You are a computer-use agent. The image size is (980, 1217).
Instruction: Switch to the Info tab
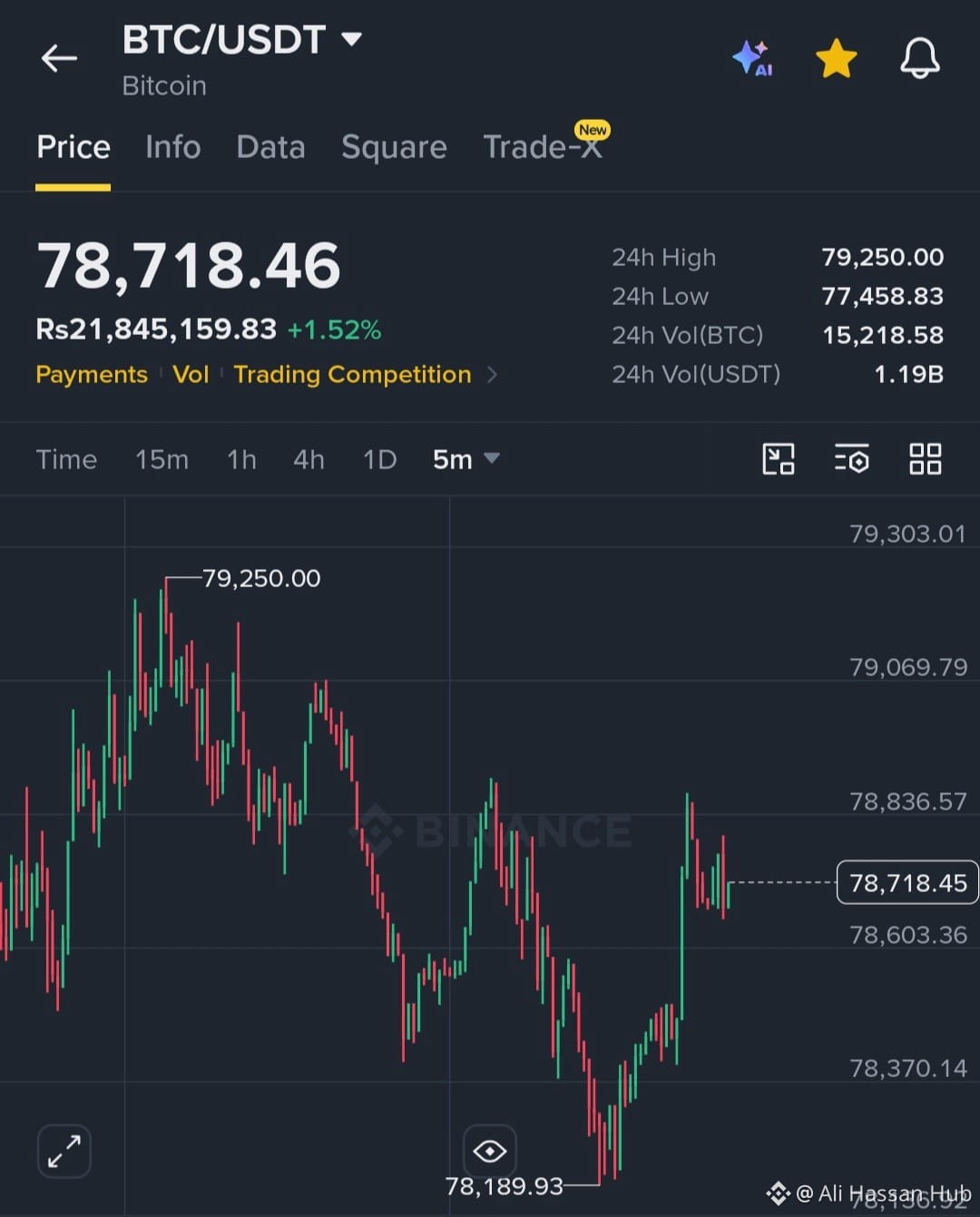coord(172,147)
